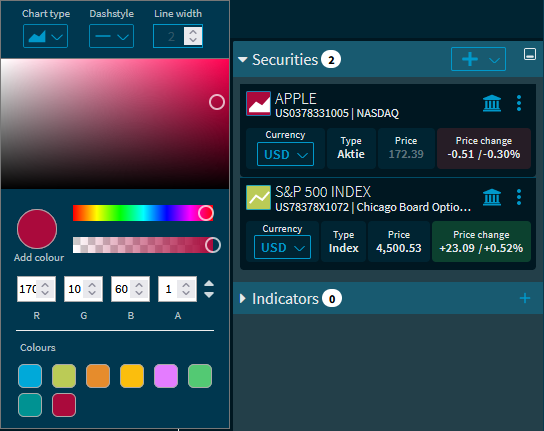544x431 pixels.
Task: Minimize the Securities panel icon
Action: coord(529,54)
